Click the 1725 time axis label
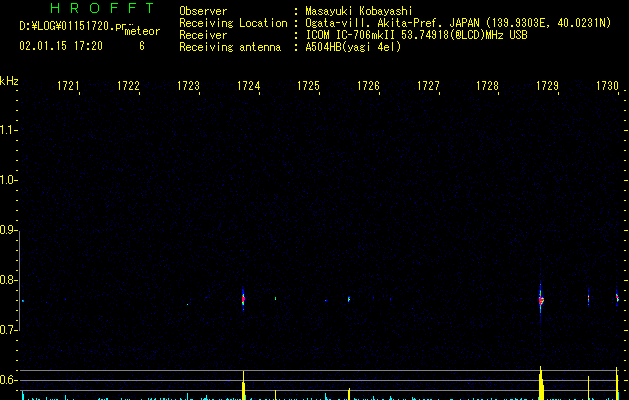Image resolution: width=629 pixels, height=400 pixels. click(308, 86)
